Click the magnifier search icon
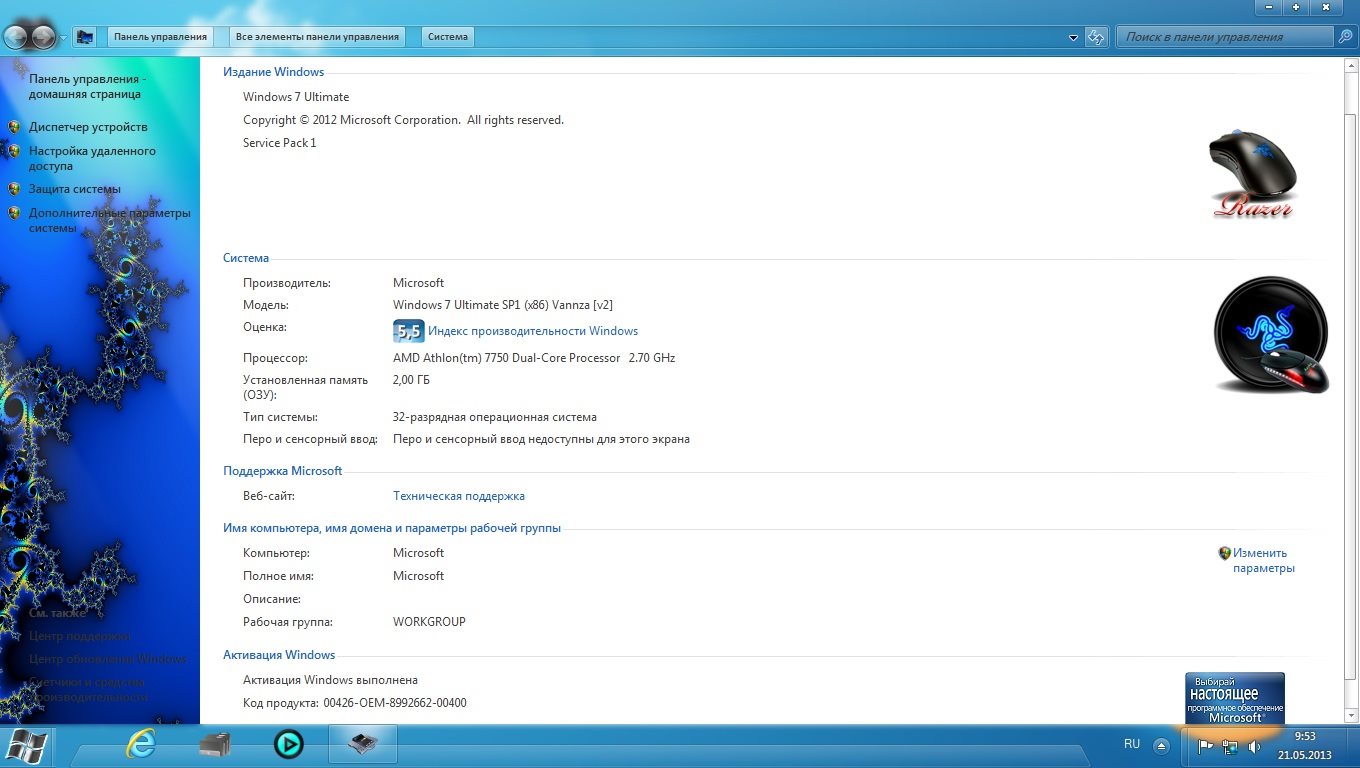The width and height of the screenshot is (1360, 768). [1346, 37]
